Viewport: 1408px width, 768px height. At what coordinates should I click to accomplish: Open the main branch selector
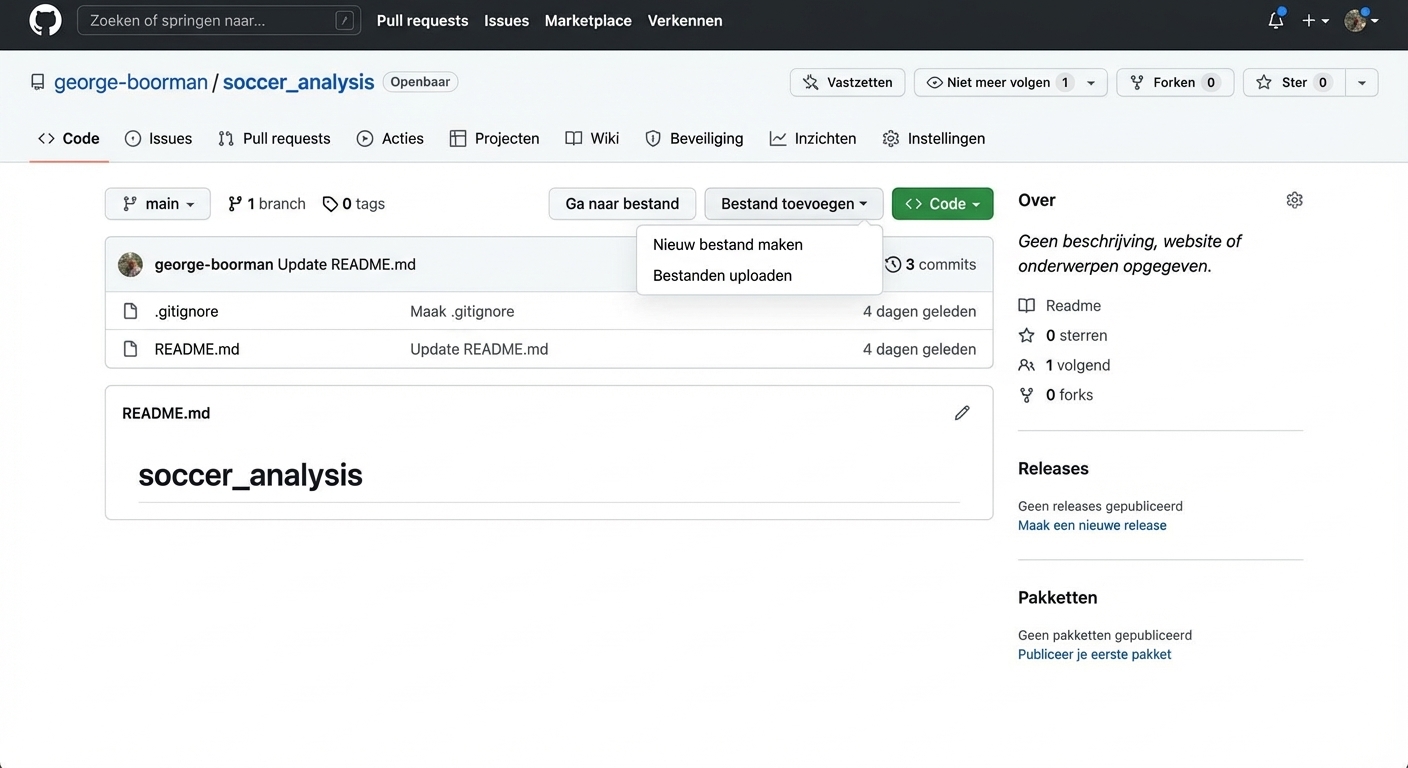click(157, 203)
